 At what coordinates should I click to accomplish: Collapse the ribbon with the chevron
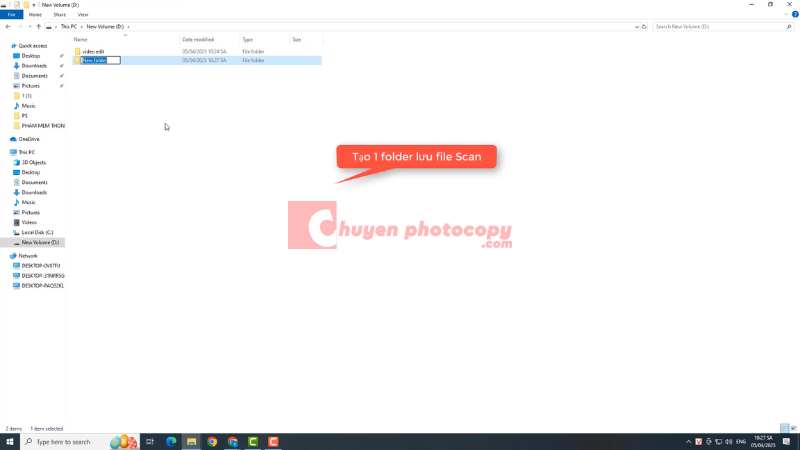pyautogui.click(x=786, y=15)
